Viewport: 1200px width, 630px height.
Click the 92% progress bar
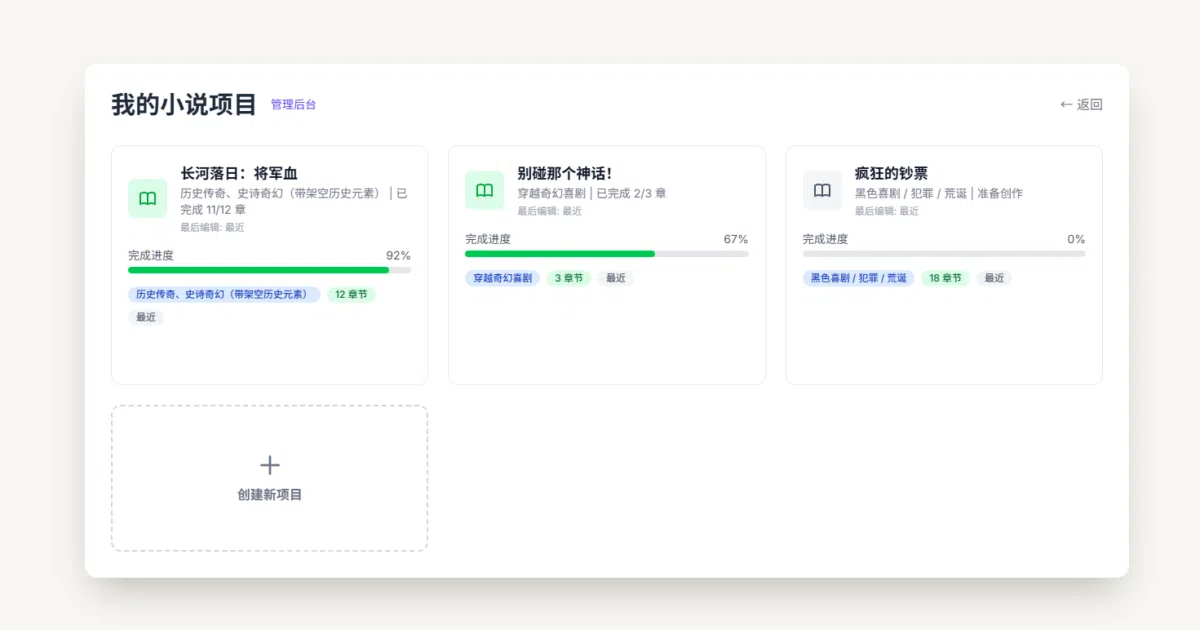(269, 270)
